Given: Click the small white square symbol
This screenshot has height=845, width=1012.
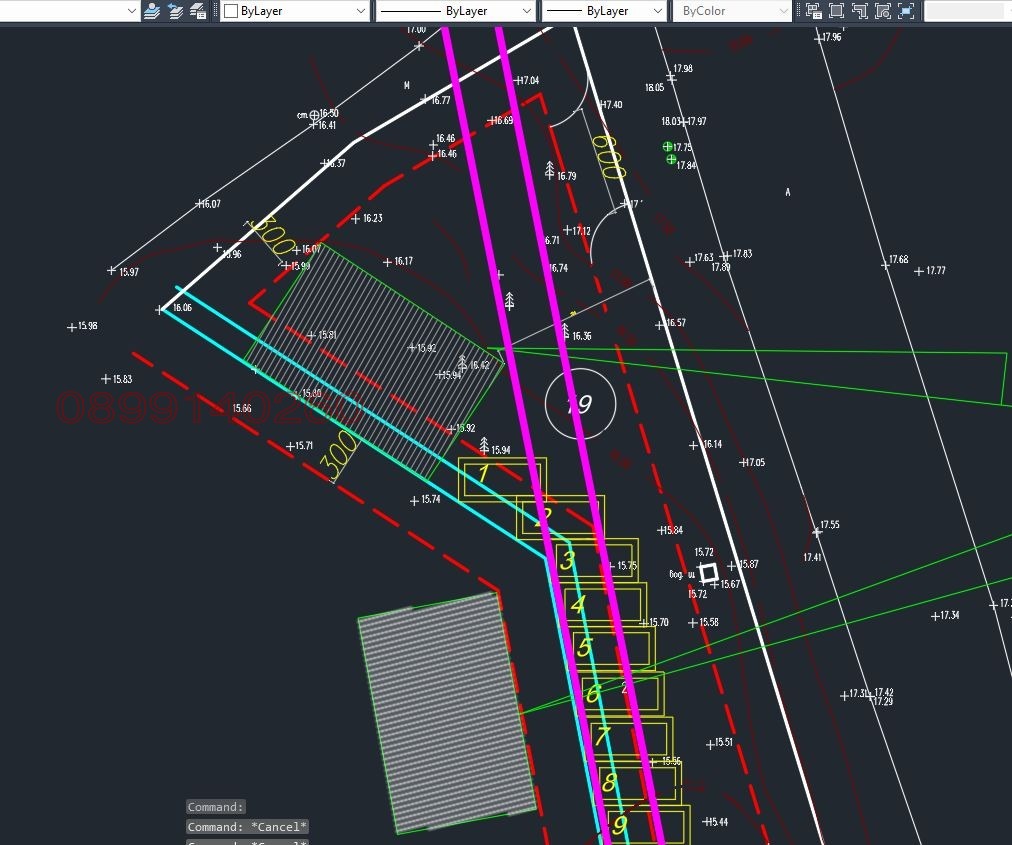Looking at the screenshot, I should point(708,573).
